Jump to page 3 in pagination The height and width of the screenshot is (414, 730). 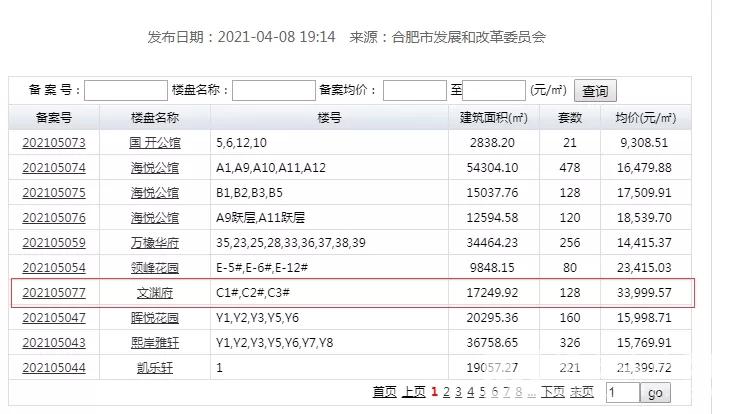click(x=459, y=392)
